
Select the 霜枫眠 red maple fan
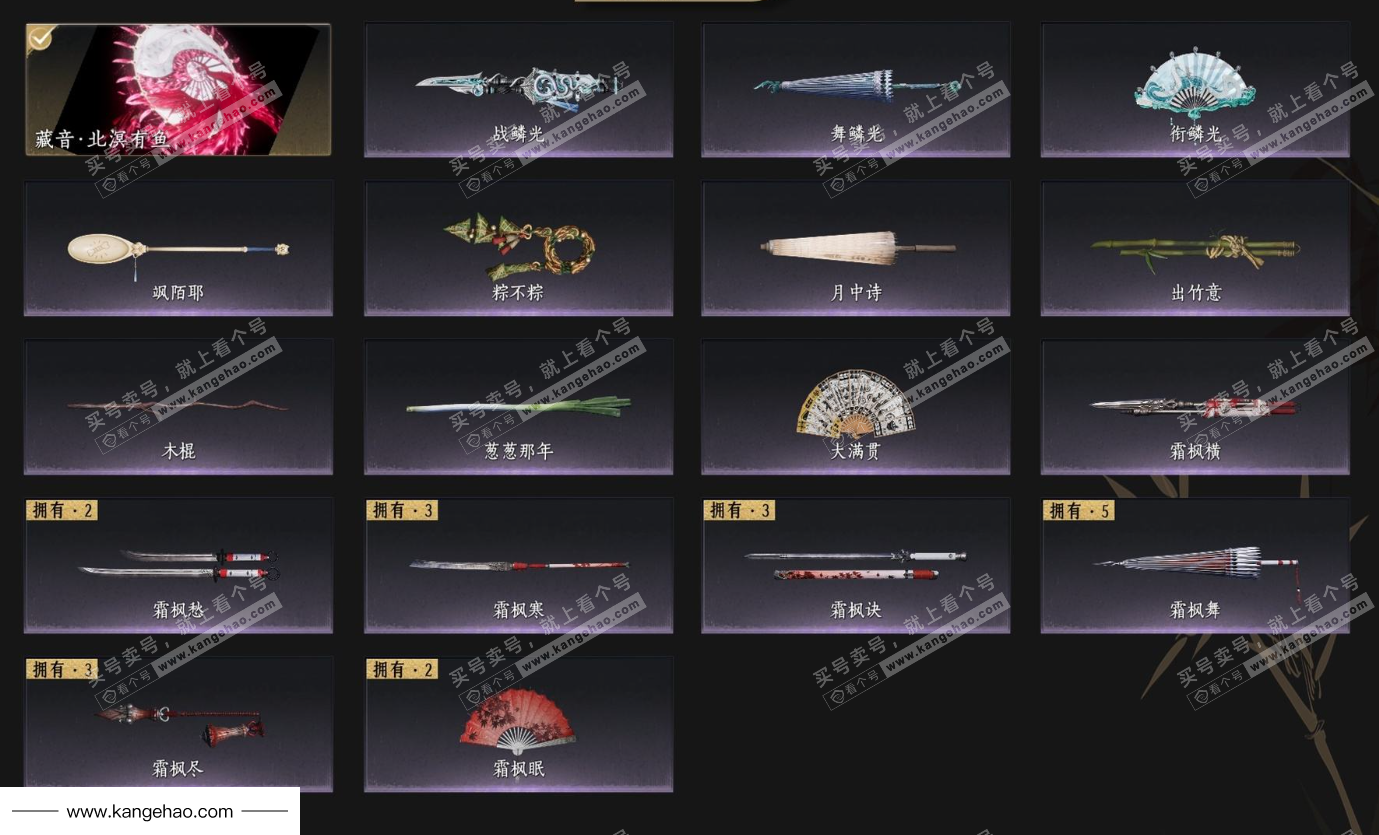518,725
